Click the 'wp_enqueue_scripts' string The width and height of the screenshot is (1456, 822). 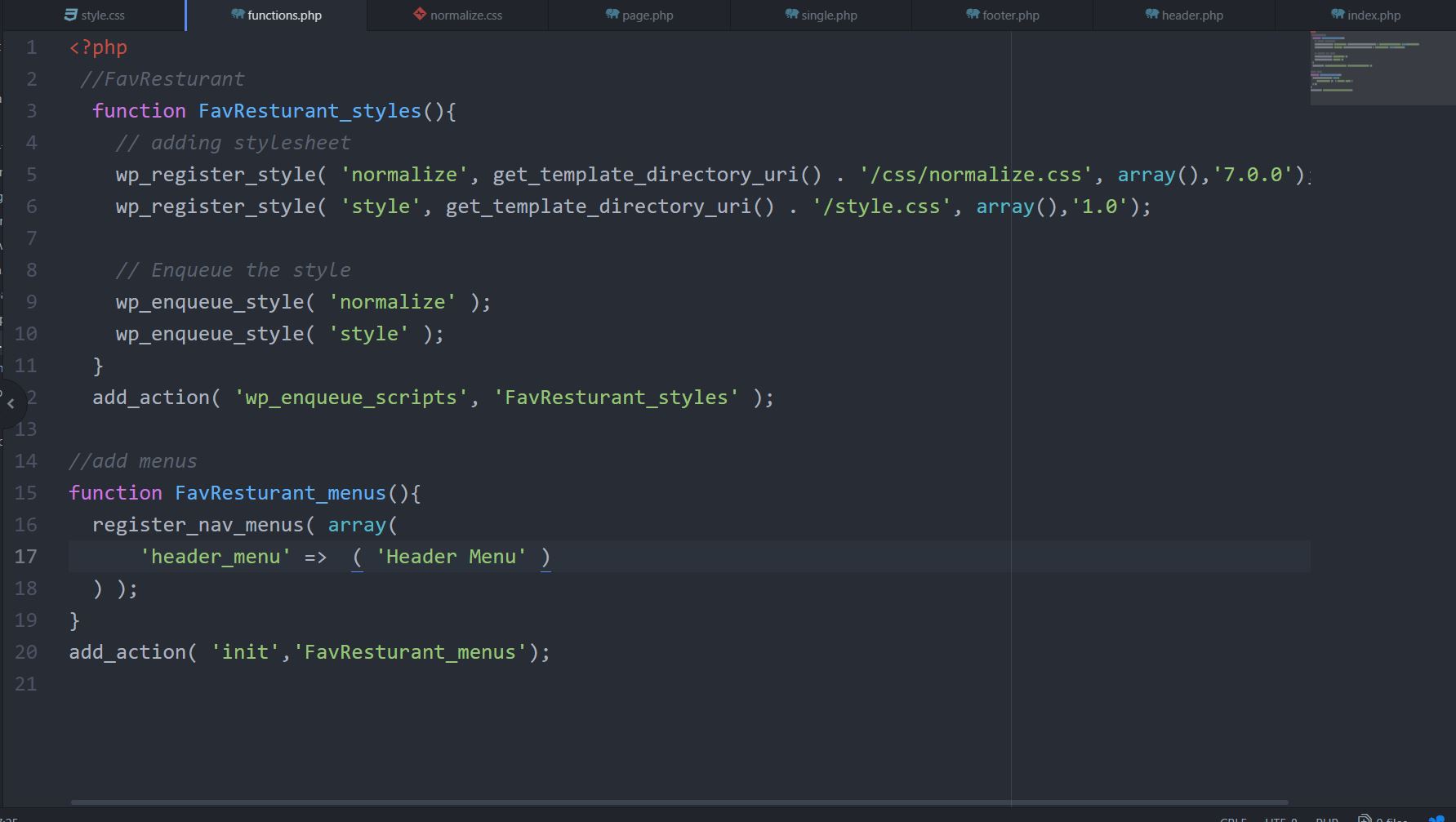click(x=351, y=398)
